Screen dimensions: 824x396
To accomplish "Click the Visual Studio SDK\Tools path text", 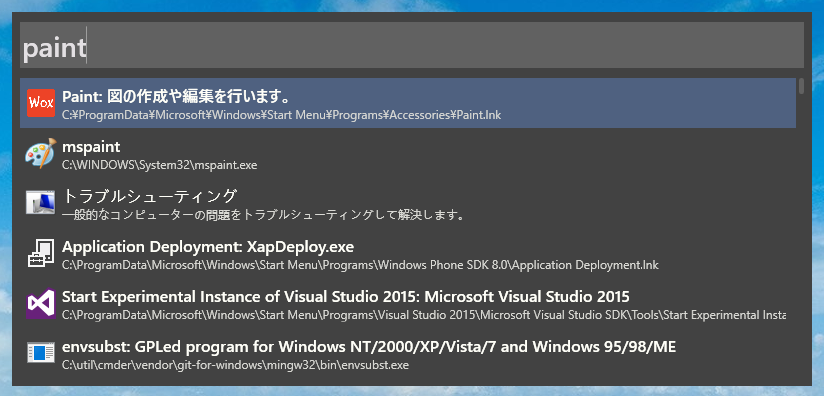I will pos(424,315).
